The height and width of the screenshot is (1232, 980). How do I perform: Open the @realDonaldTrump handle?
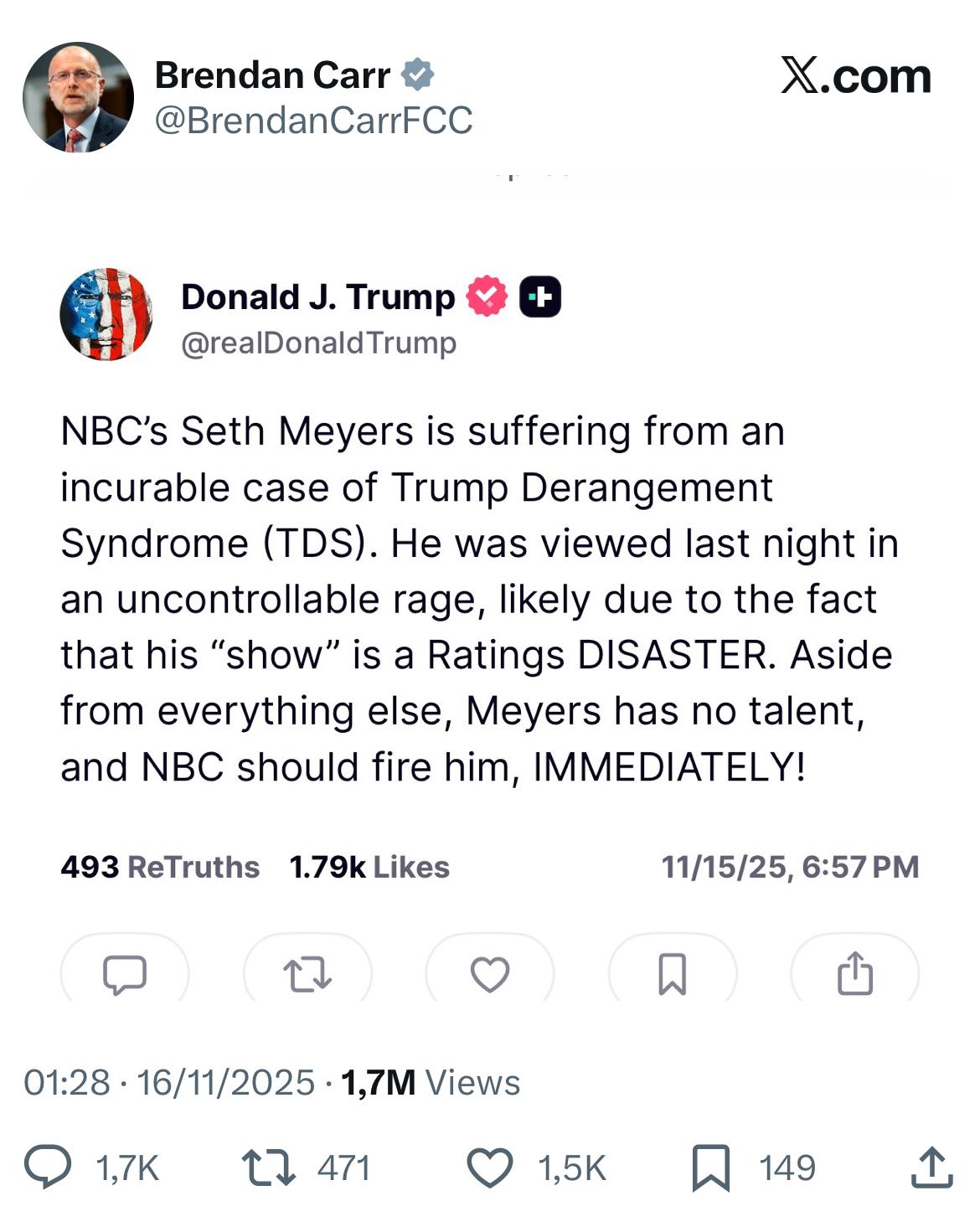tap(318, 343)
